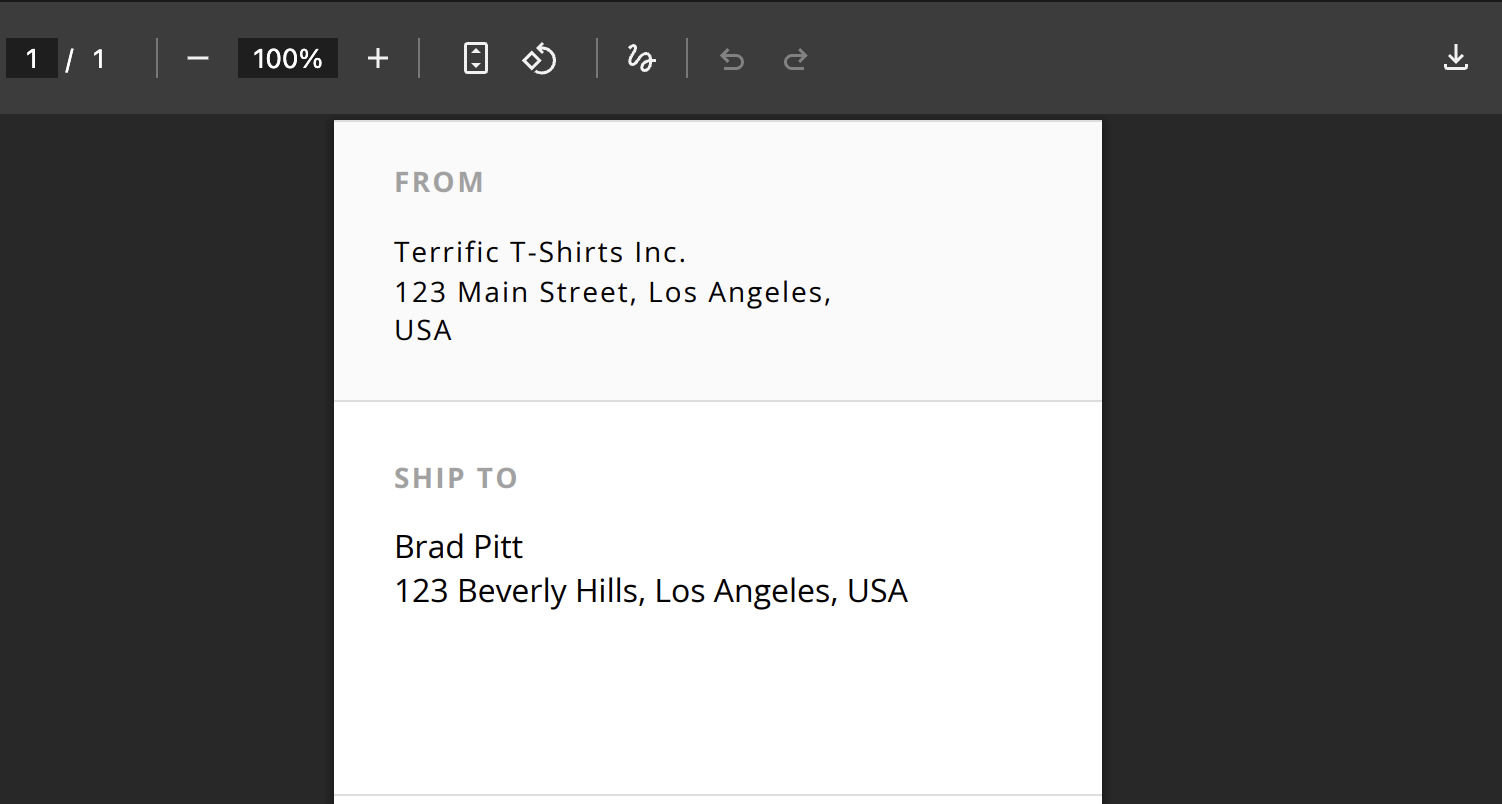Focus the current page number field
Screen dimensions: 1502x804
click(x=32, y=59)
